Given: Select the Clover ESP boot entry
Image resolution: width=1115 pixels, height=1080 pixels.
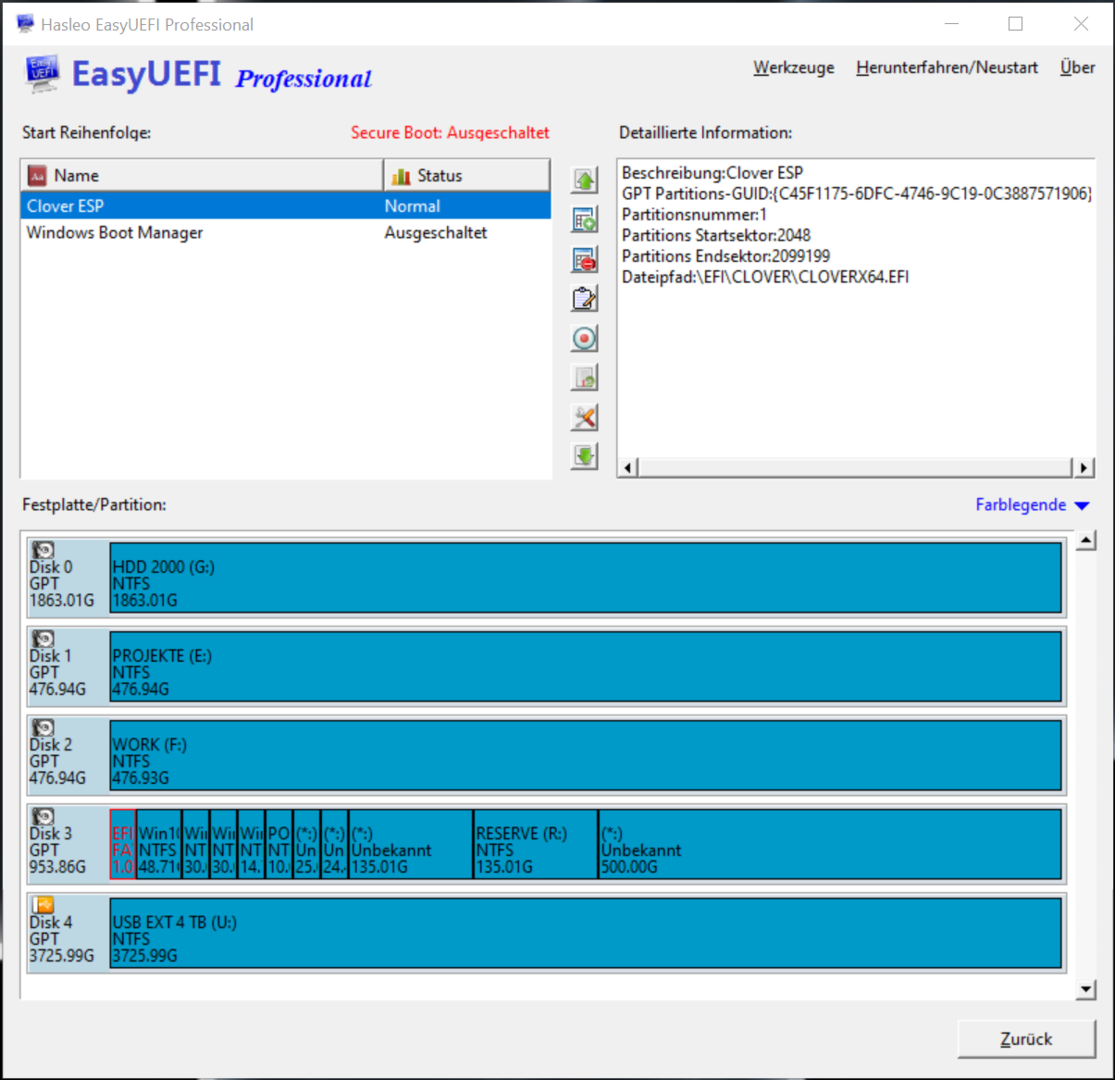Looking at the screenshot, I should (285, 206).
